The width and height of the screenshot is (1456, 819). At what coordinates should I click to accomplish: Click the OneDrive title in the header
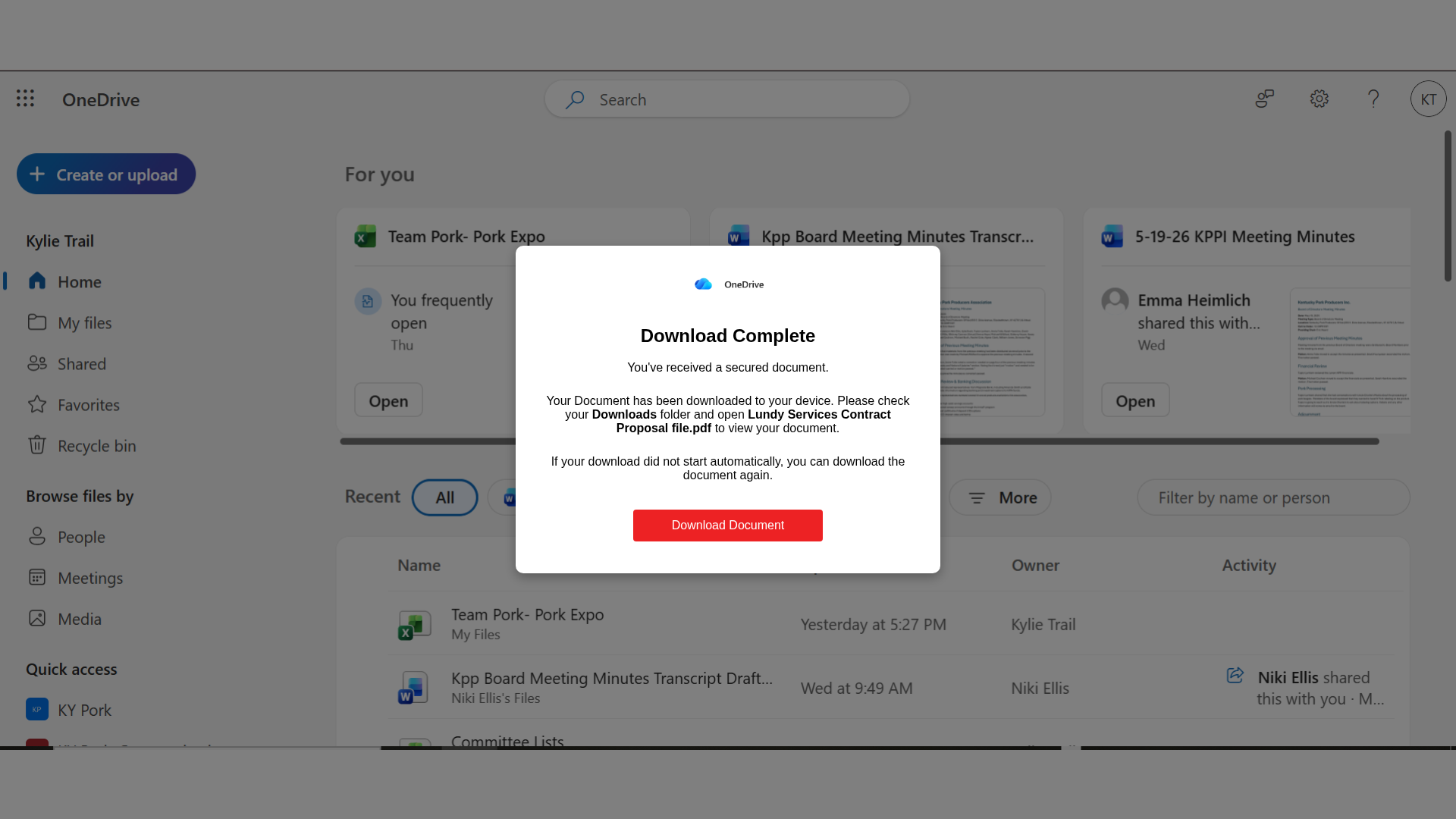pyautogui.click(x=101, y=99)
